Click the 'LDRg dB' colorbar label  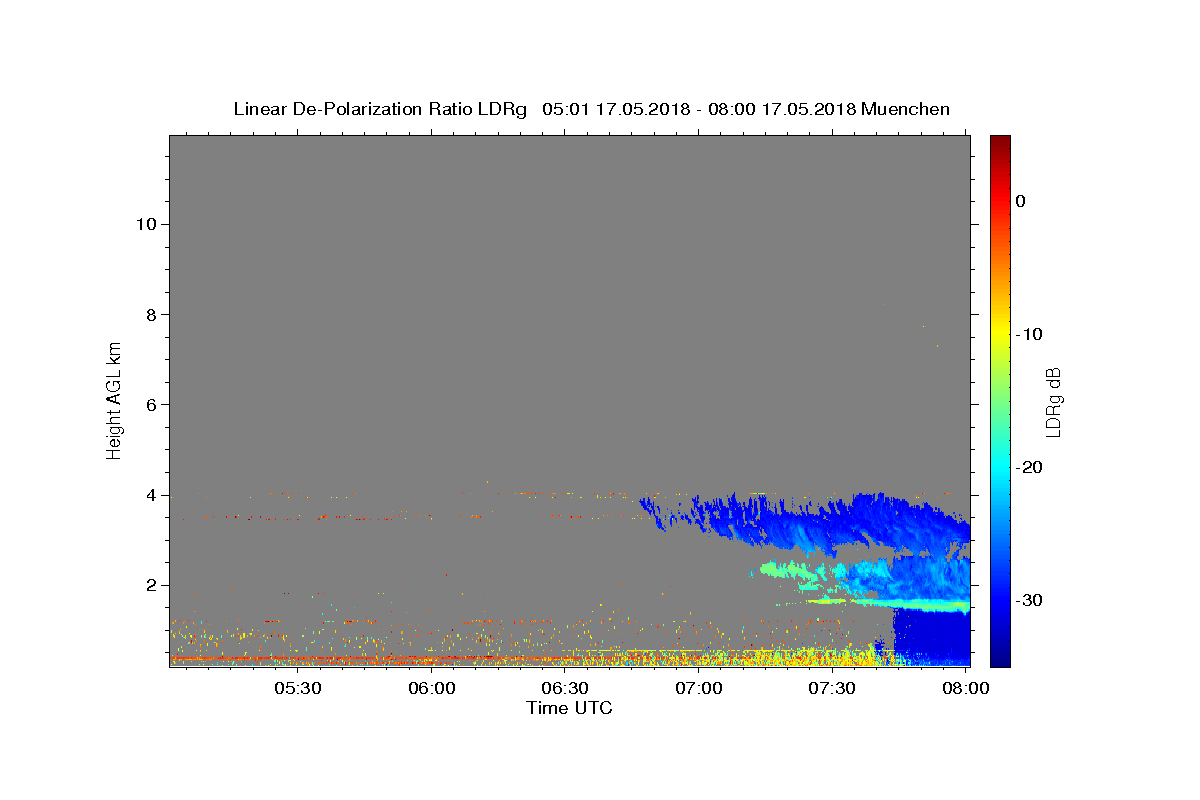coord(1053,402)
